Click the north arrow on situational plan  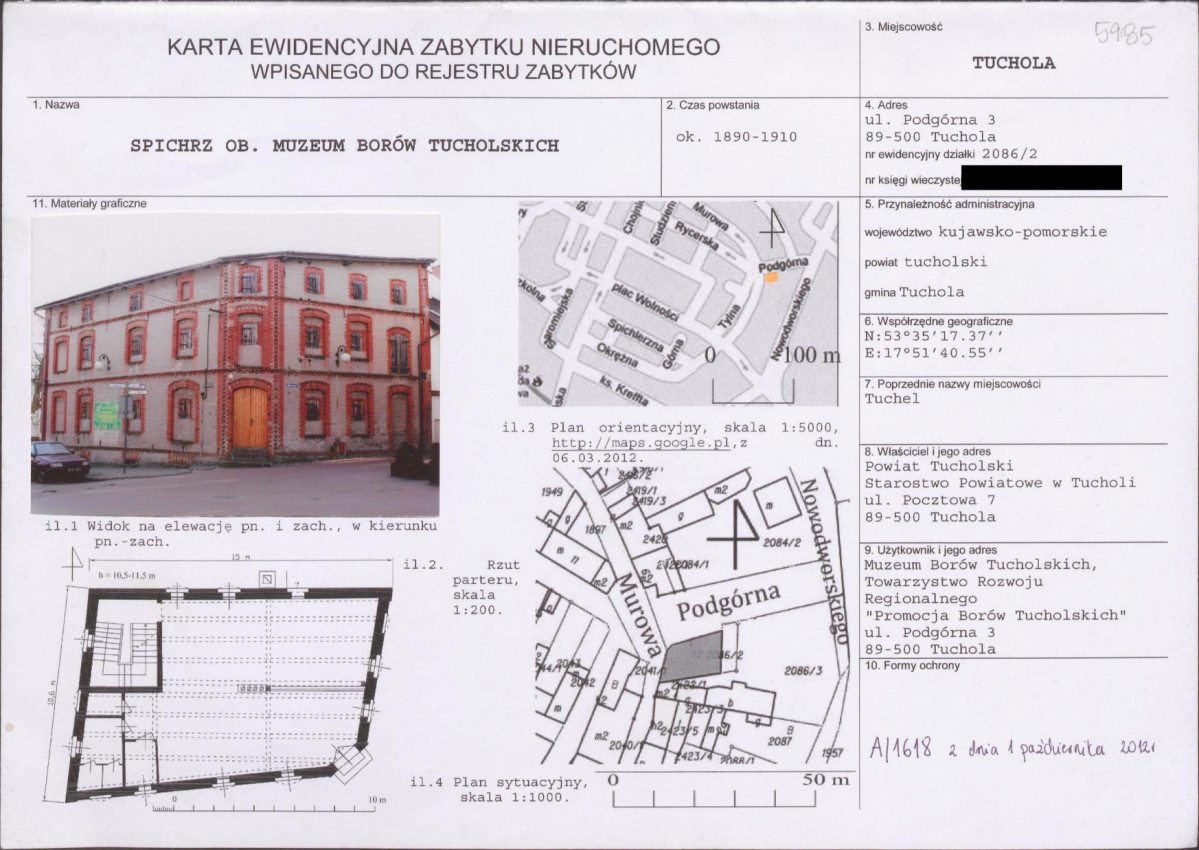point(734,534)
